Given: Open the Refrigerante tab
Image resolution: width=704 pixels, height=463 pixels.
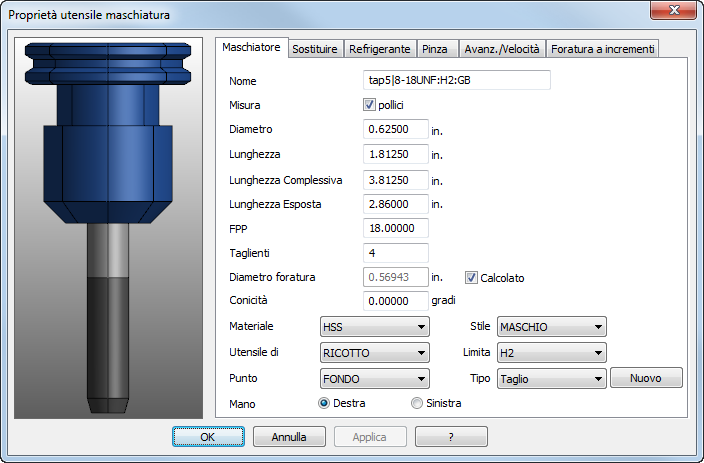Looking at the screenshot, I should click(x=380, y=49).
